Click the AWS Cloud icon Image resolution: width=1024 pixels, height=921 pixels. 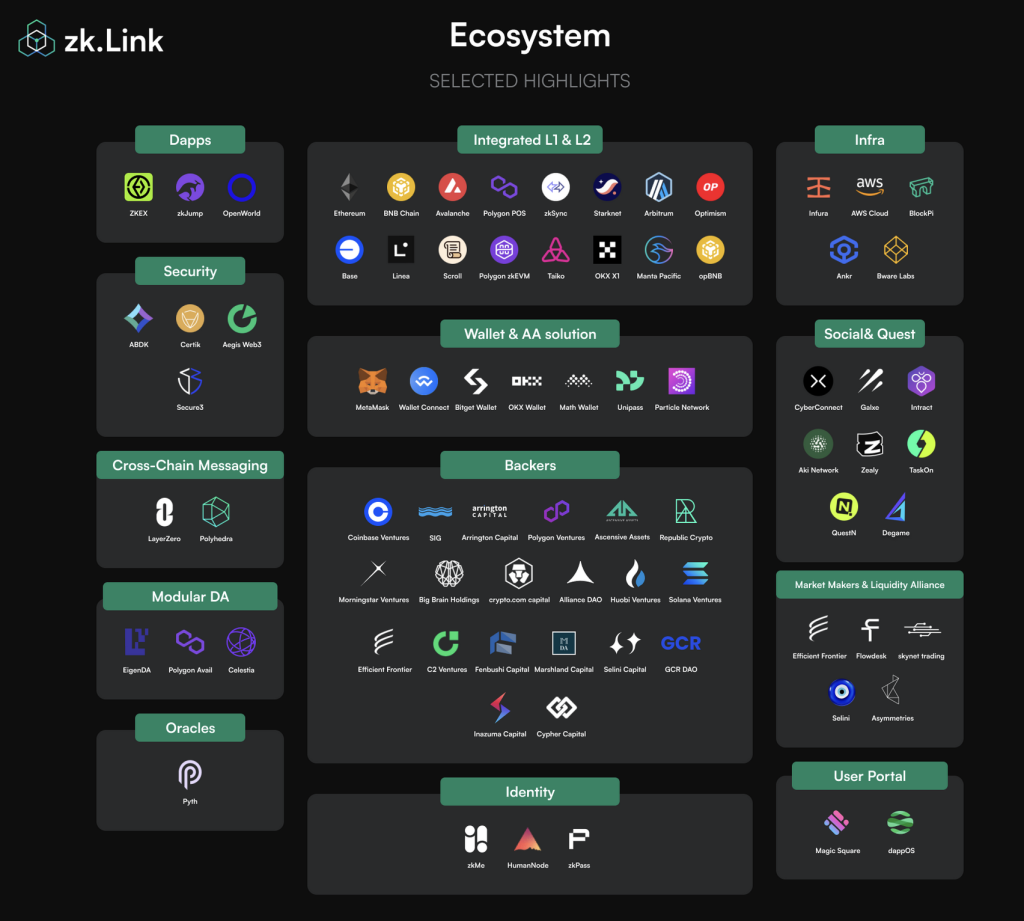[x=870, y=187]
